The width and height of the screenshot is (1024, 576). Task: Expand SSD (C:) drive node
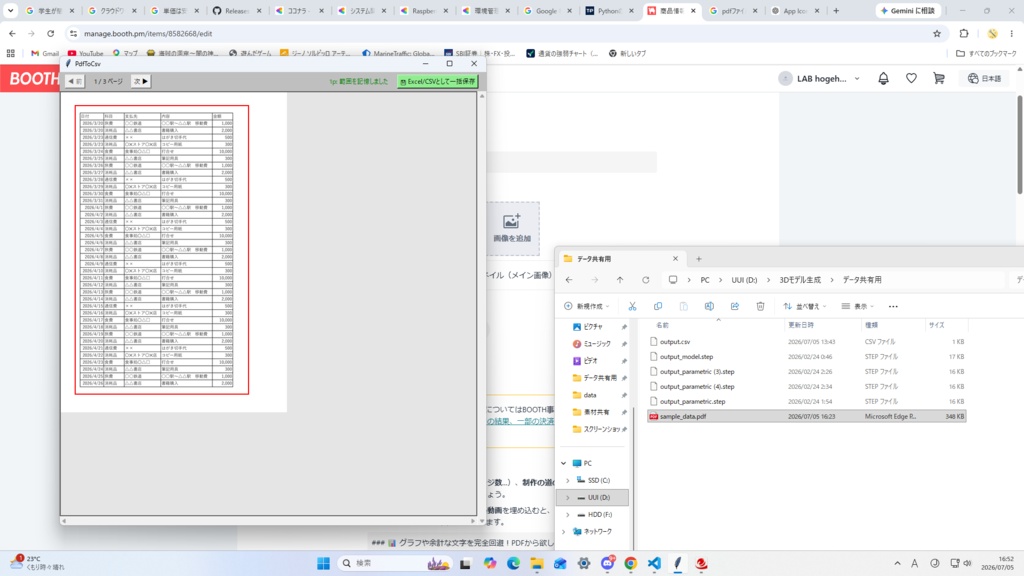click(568, 480)
